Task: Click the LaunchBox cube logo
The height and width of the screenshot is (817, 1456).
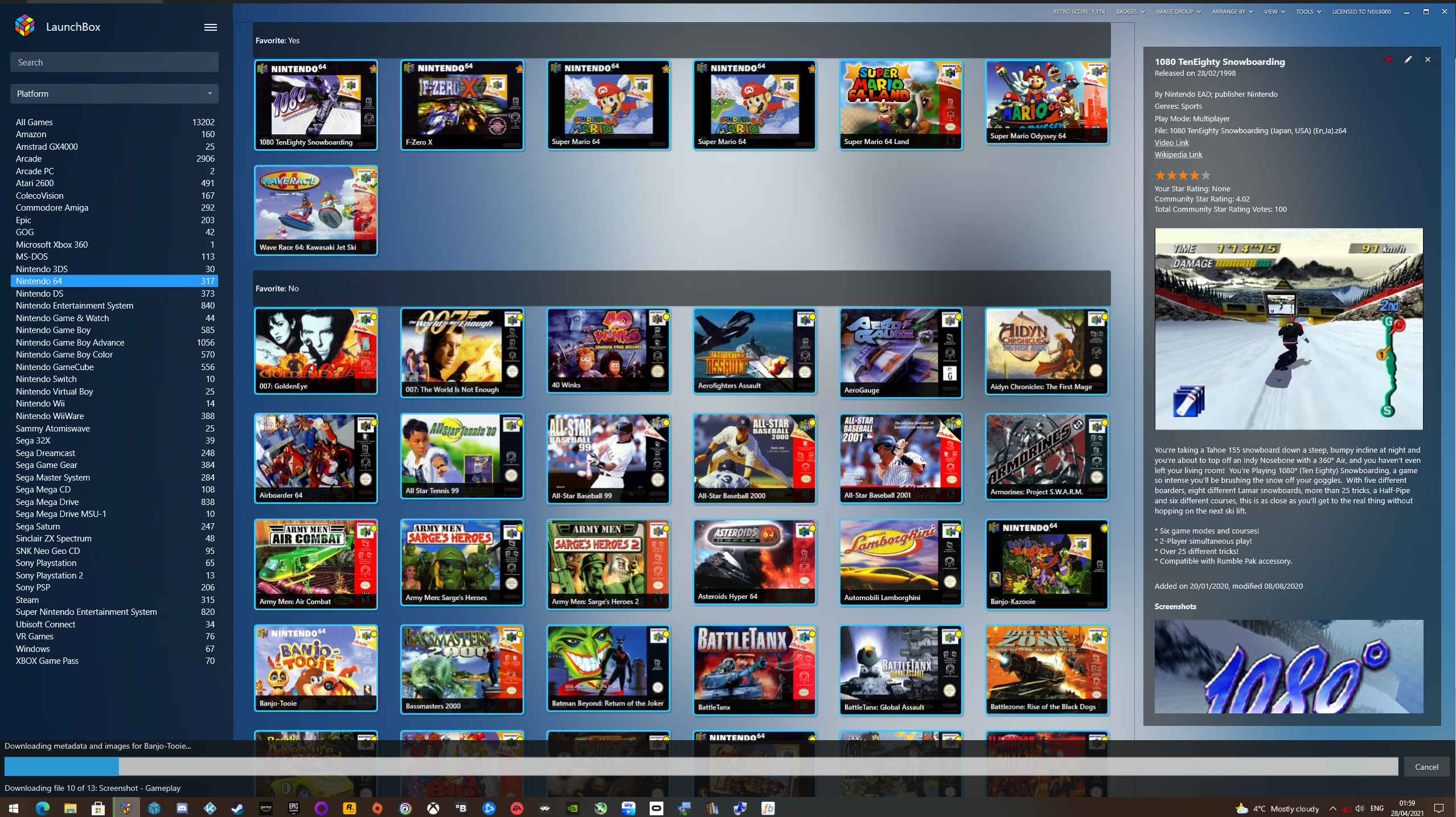Action: (x=24, y=26)
